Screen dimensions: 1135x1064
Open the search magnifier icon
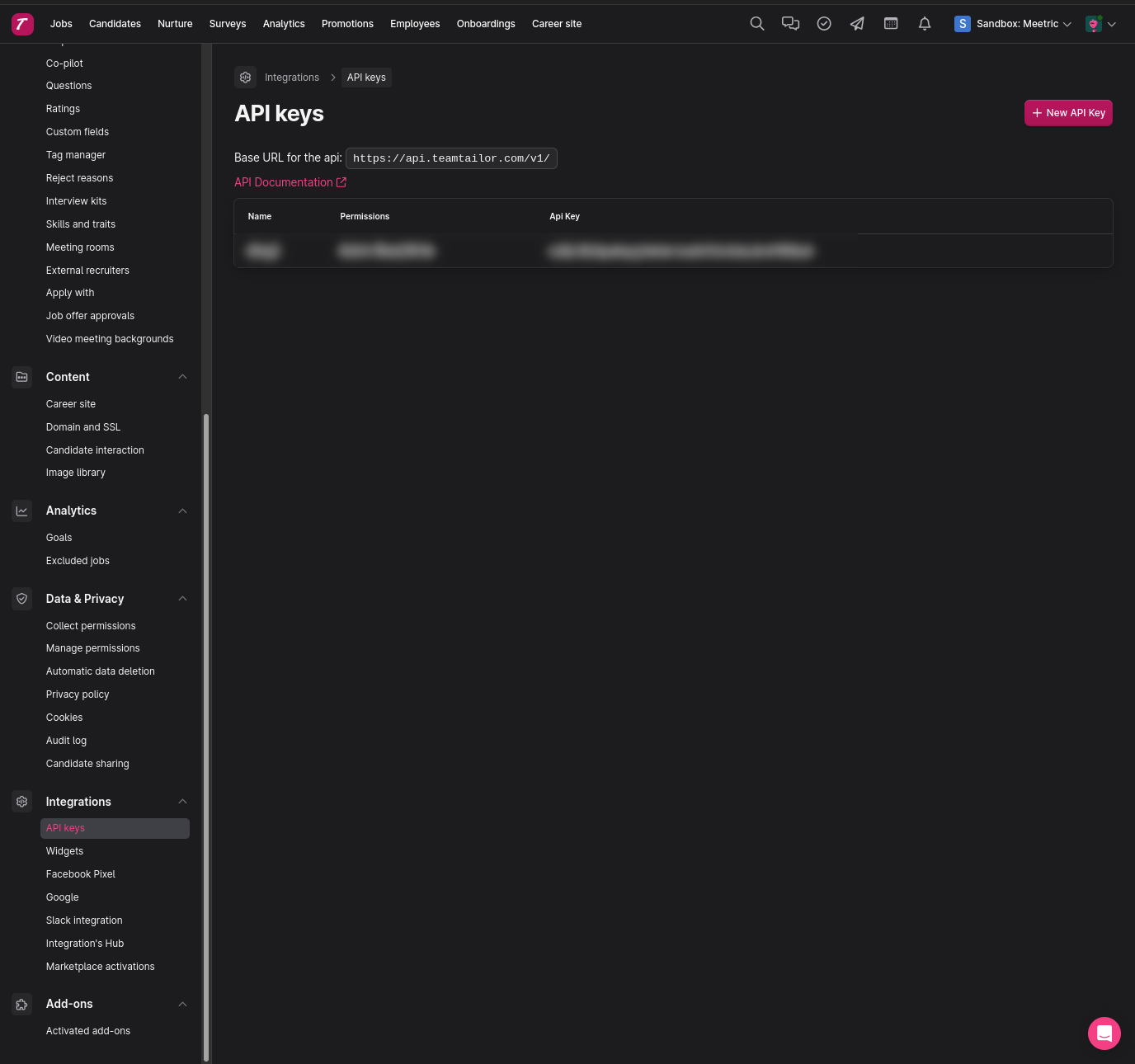tap(756, 24)
